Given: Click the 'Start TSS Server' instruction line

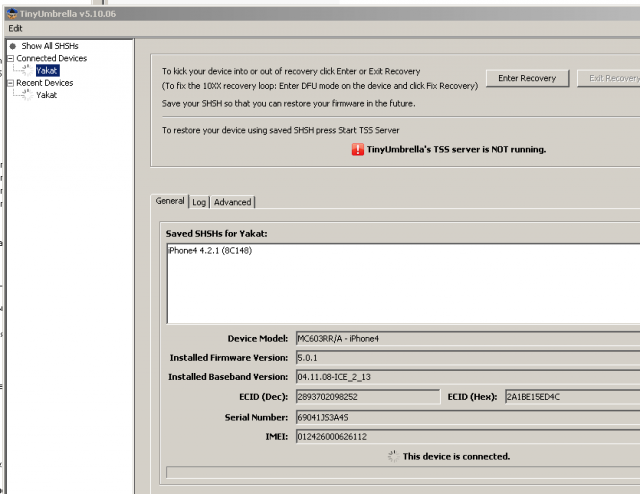Looking at the screenshot, I should pyautogui.click(x=280, y=130).
